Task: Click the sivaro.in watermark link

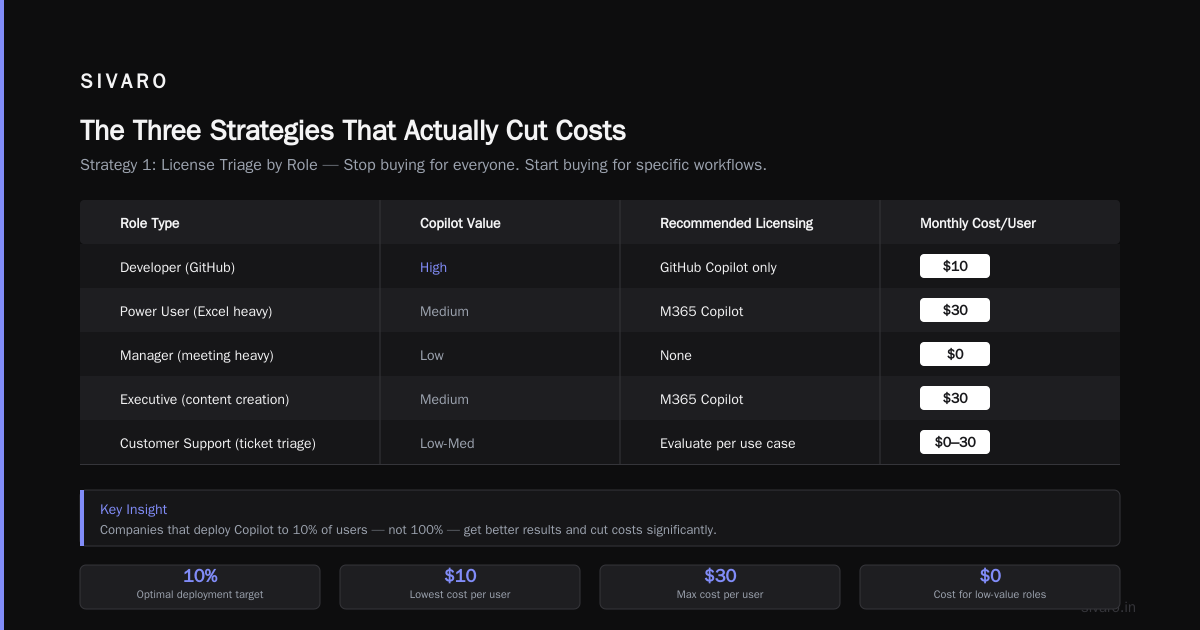Action: (x=1108, y=607)
